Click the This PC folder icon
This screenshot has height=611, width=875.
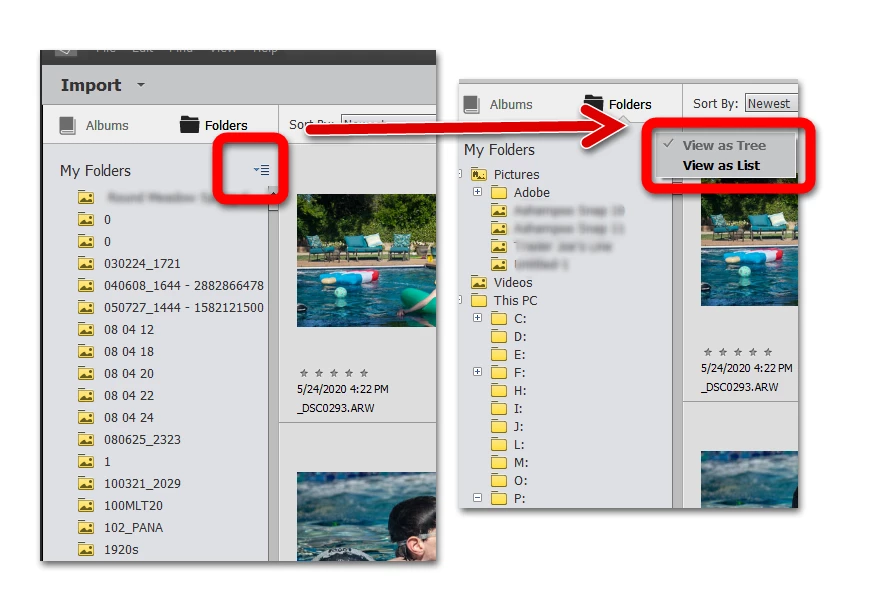point(479,301)
